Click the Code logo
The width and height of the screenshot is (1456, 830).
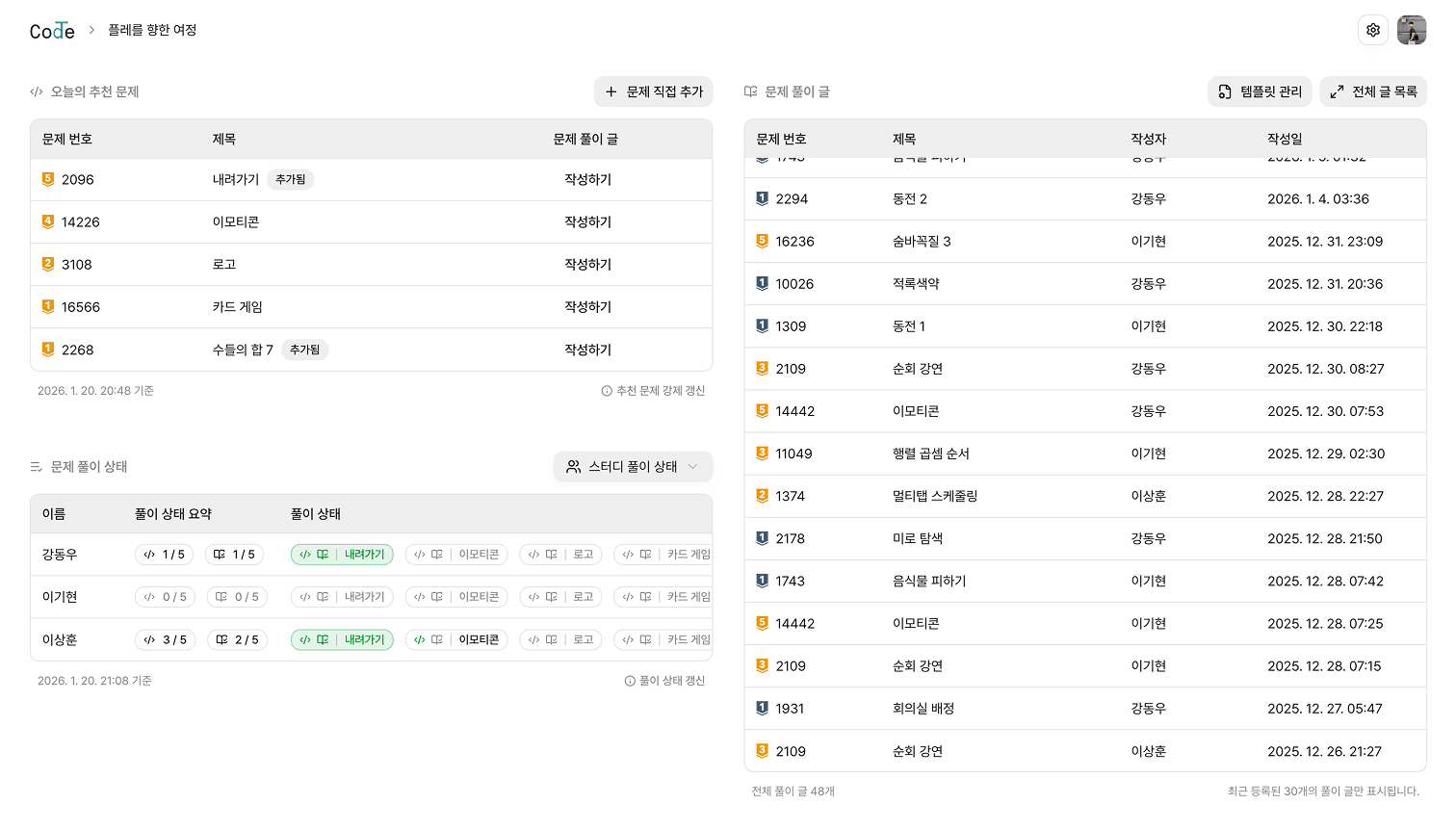(x=52, y=30)
